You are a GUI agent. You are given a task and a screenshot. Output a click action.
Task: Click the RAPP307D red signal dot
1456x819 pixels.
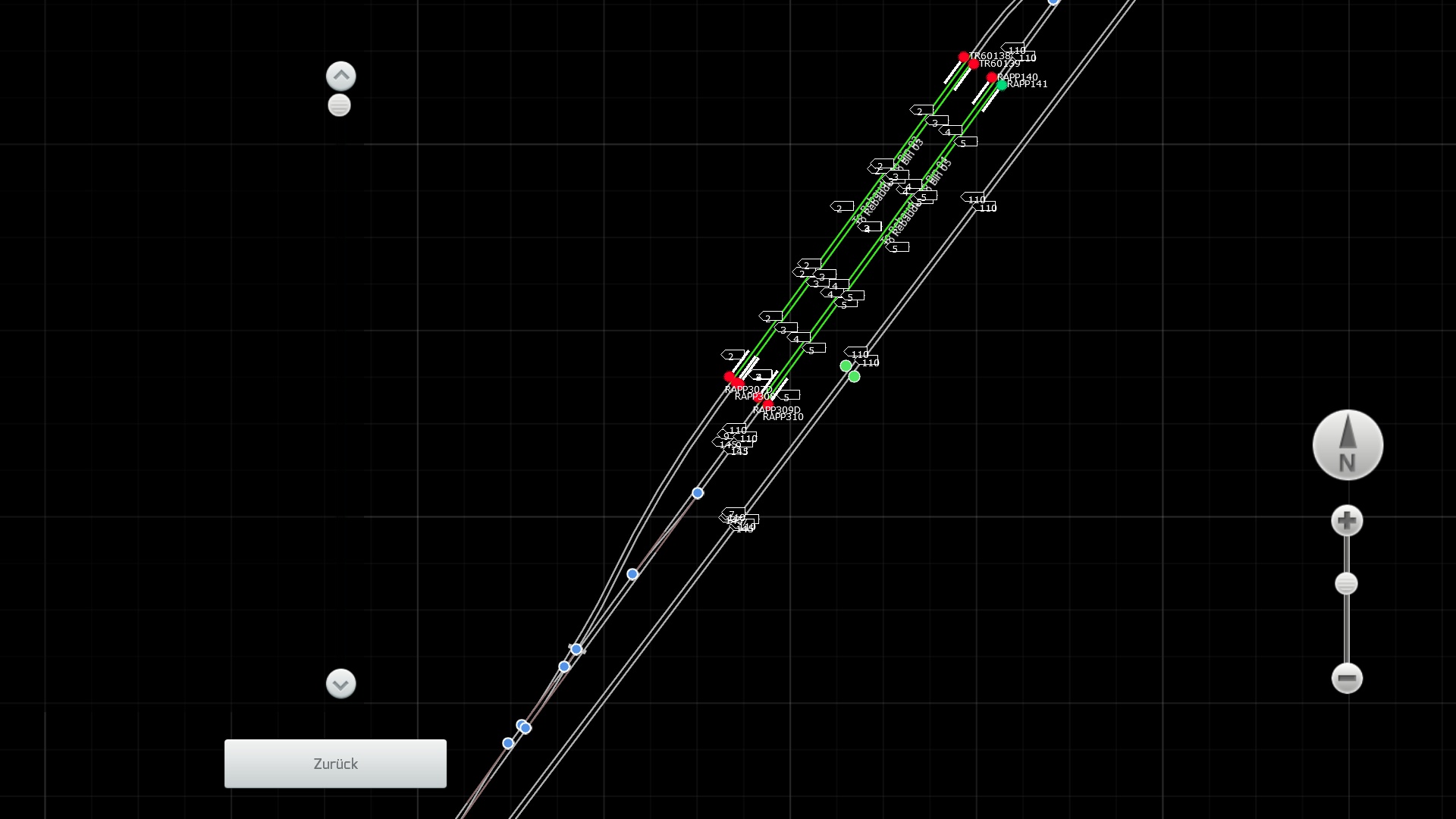pos(729,377)
